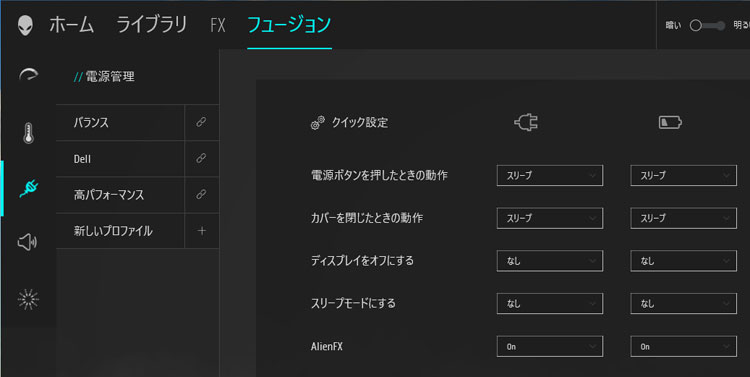The height and width of the screenshot is (377, 750).
Task: Switch to the ライブラリ tab
Action: (152, 24)
